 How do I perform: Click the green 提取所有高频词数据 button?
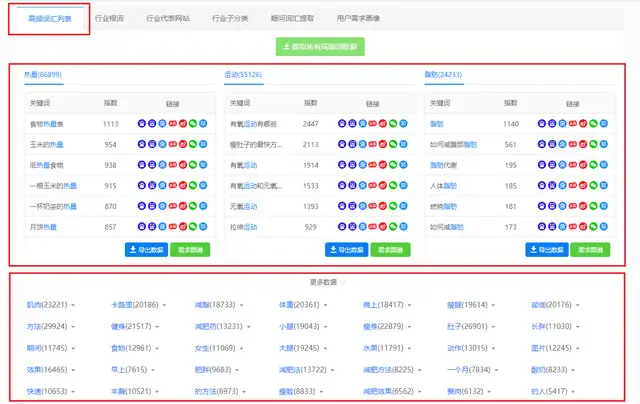(320, 47)
